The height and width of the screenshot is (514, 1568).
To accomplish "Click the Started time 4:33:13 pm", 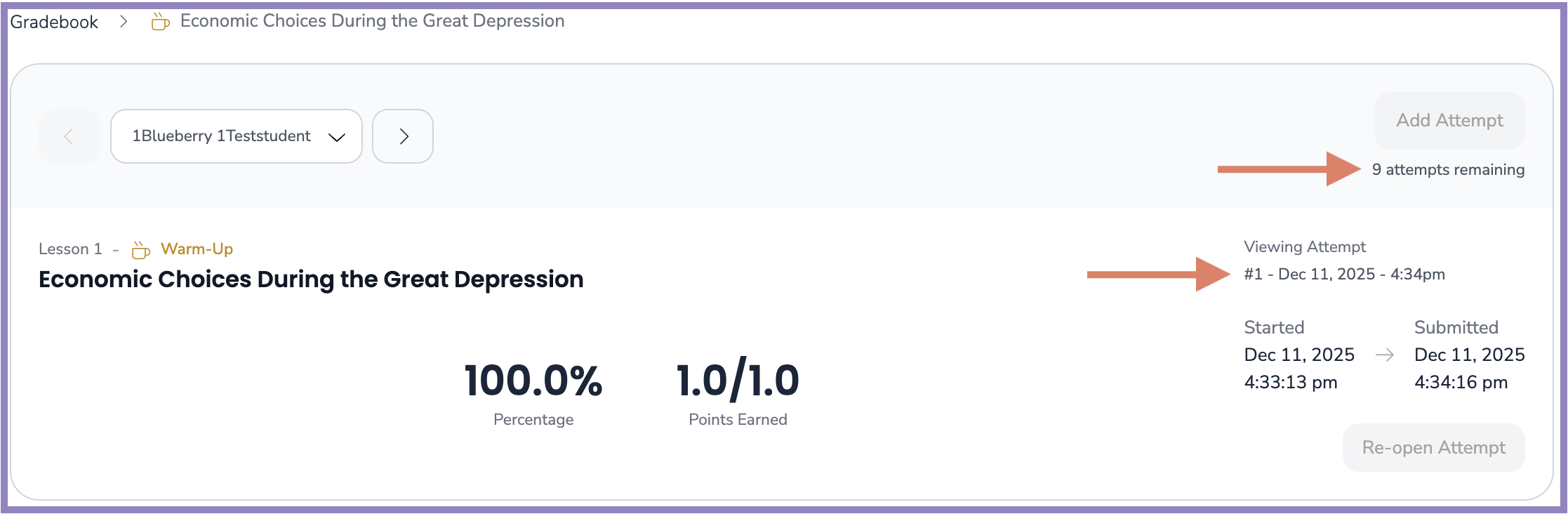I will pos(1290,383).
